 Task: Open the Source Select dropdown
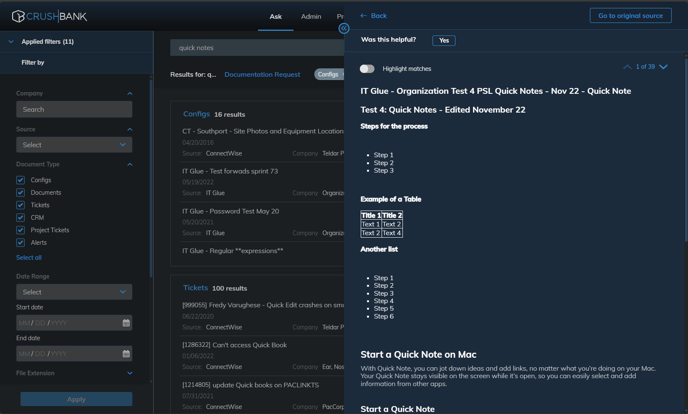point(74,145)
